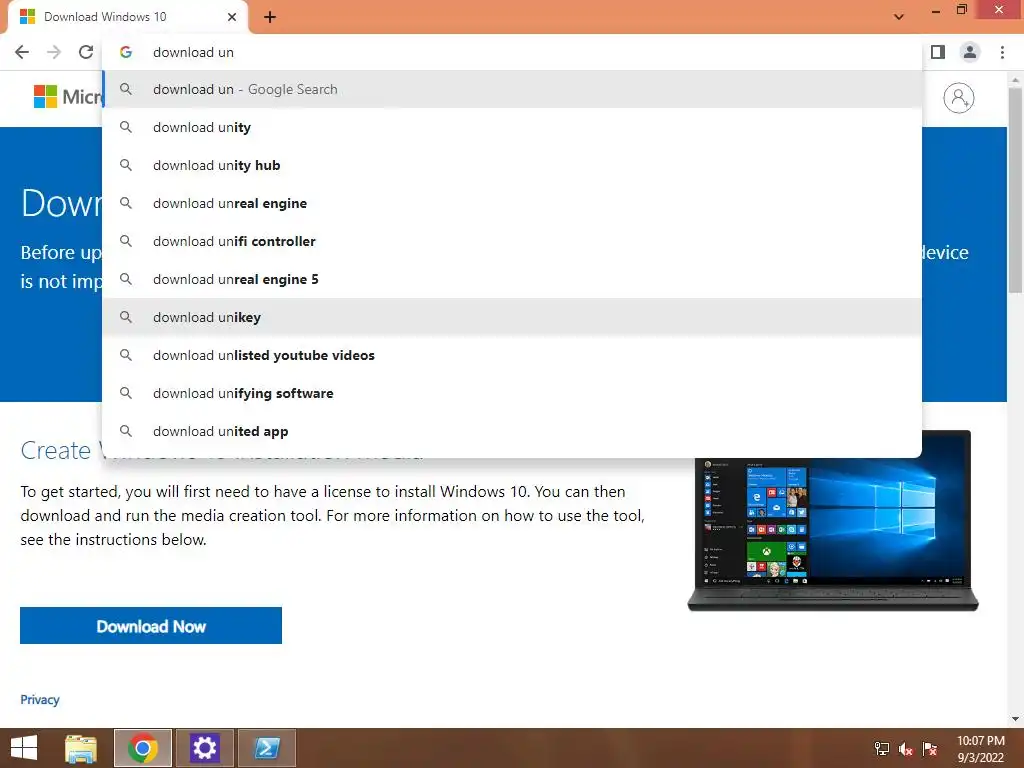Click the search icon beside 'download unity hub'
The height and width of the screenshot is (768, 1024).
tap(126, 165)
